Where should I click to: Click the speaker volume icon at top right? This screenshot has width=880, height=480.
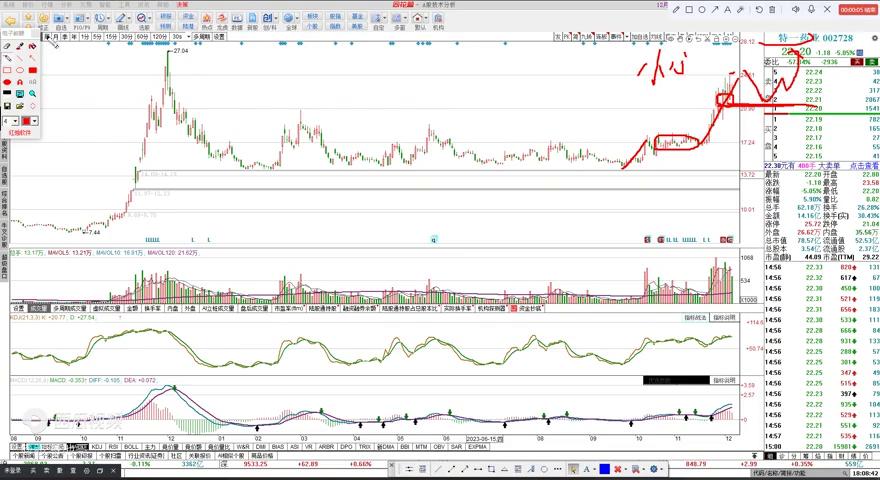(x=796, y=10)
